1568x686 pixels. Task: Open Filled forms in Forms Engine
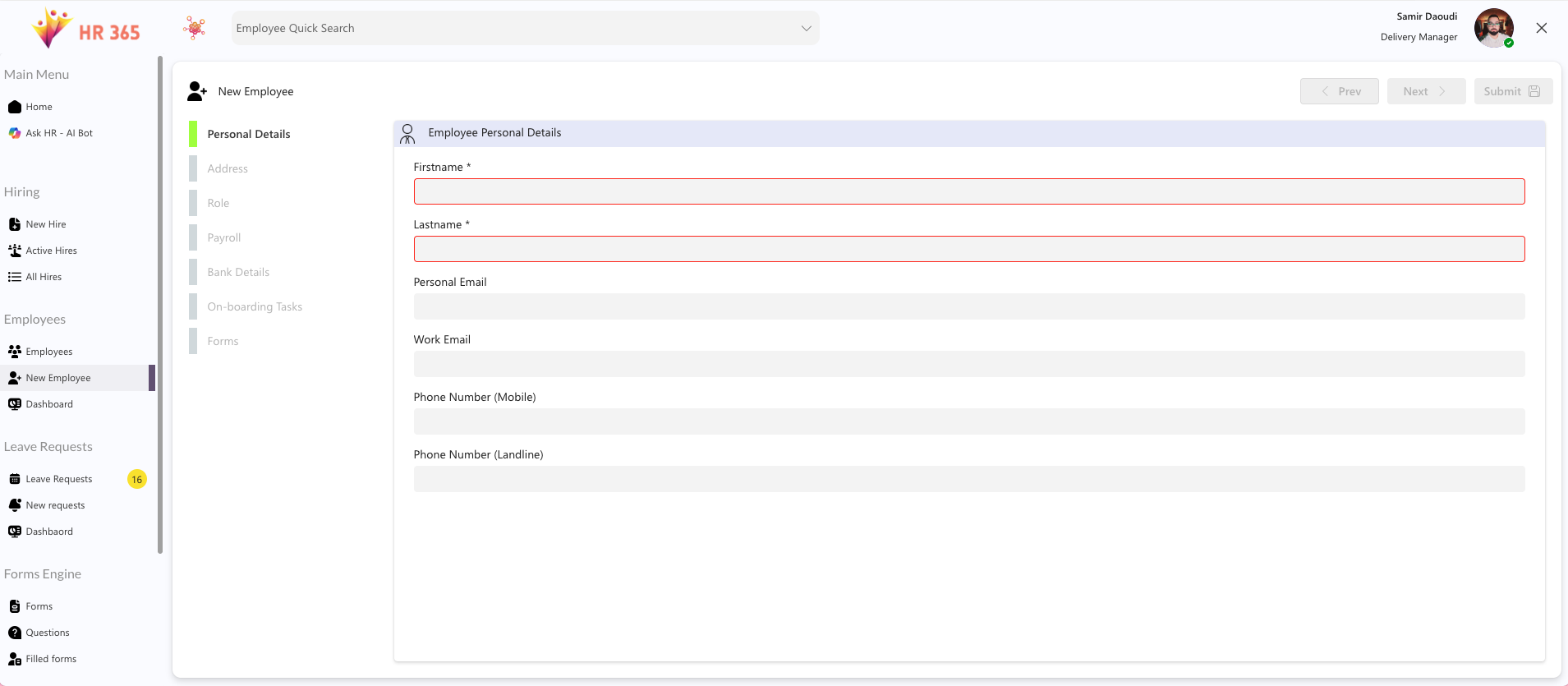click(x=50, y=659)
